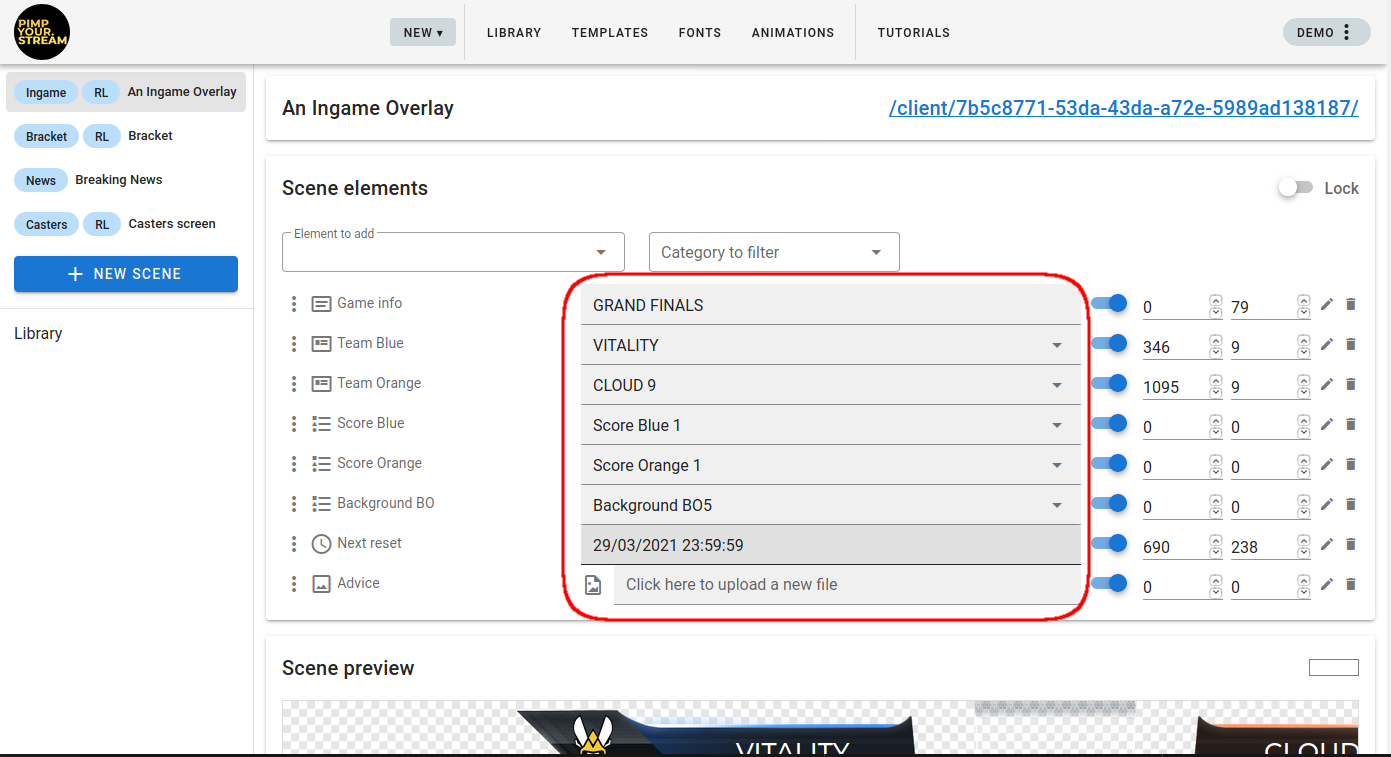Edit the Next reset element with pencil

pos(1327,544)
